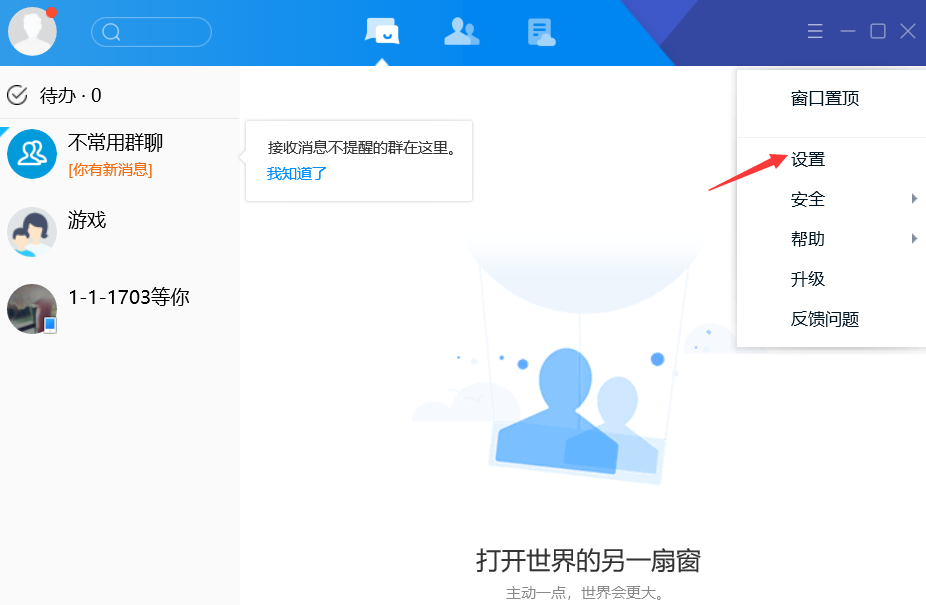This screenshot has height=605, width=926.
Task: Click the [你有新消息] notice text
Action: tap(110, 170)
